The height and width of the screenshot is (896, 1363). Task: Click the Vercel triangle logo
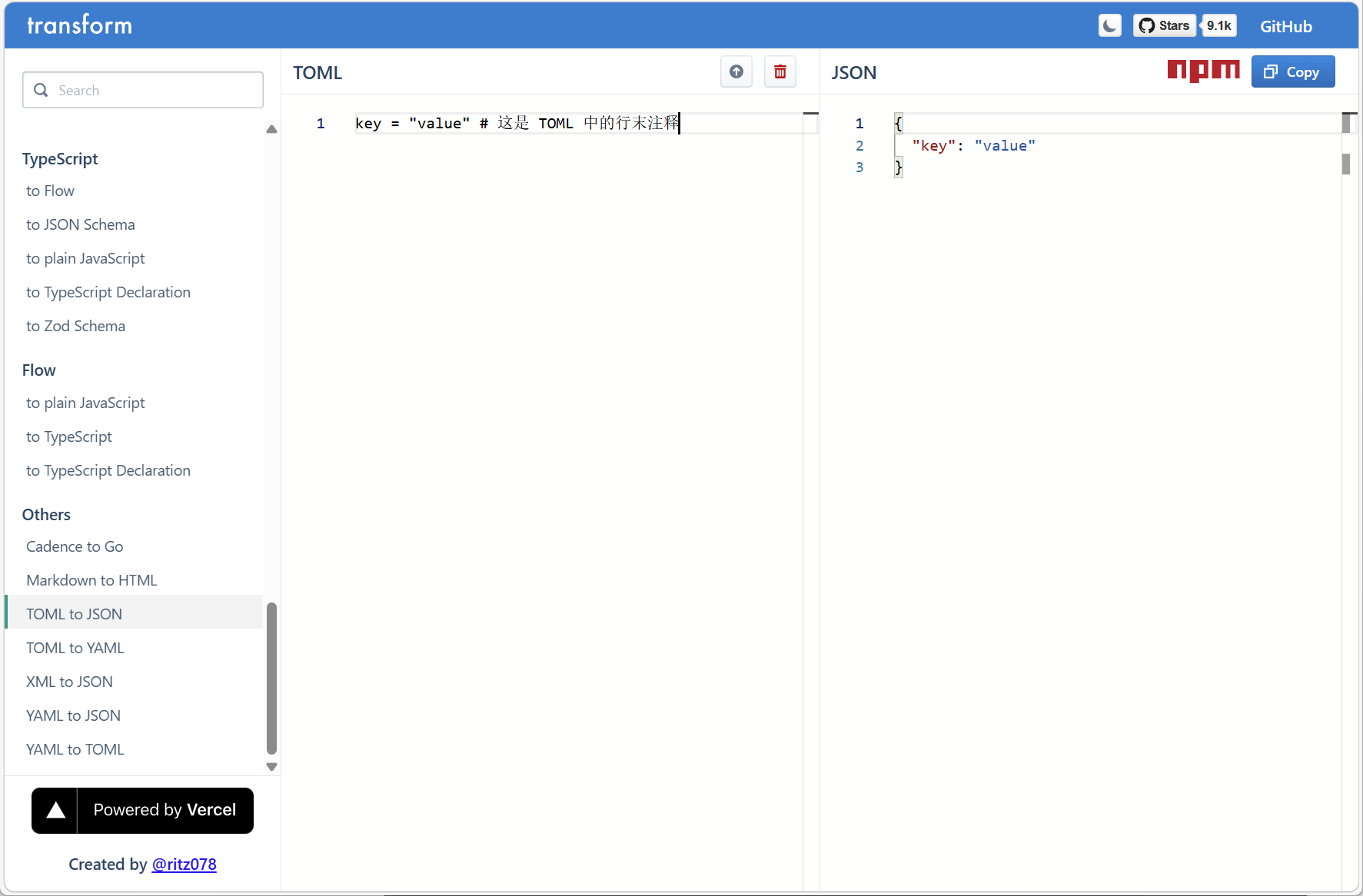pyautogui.click(x=55, y=811)
